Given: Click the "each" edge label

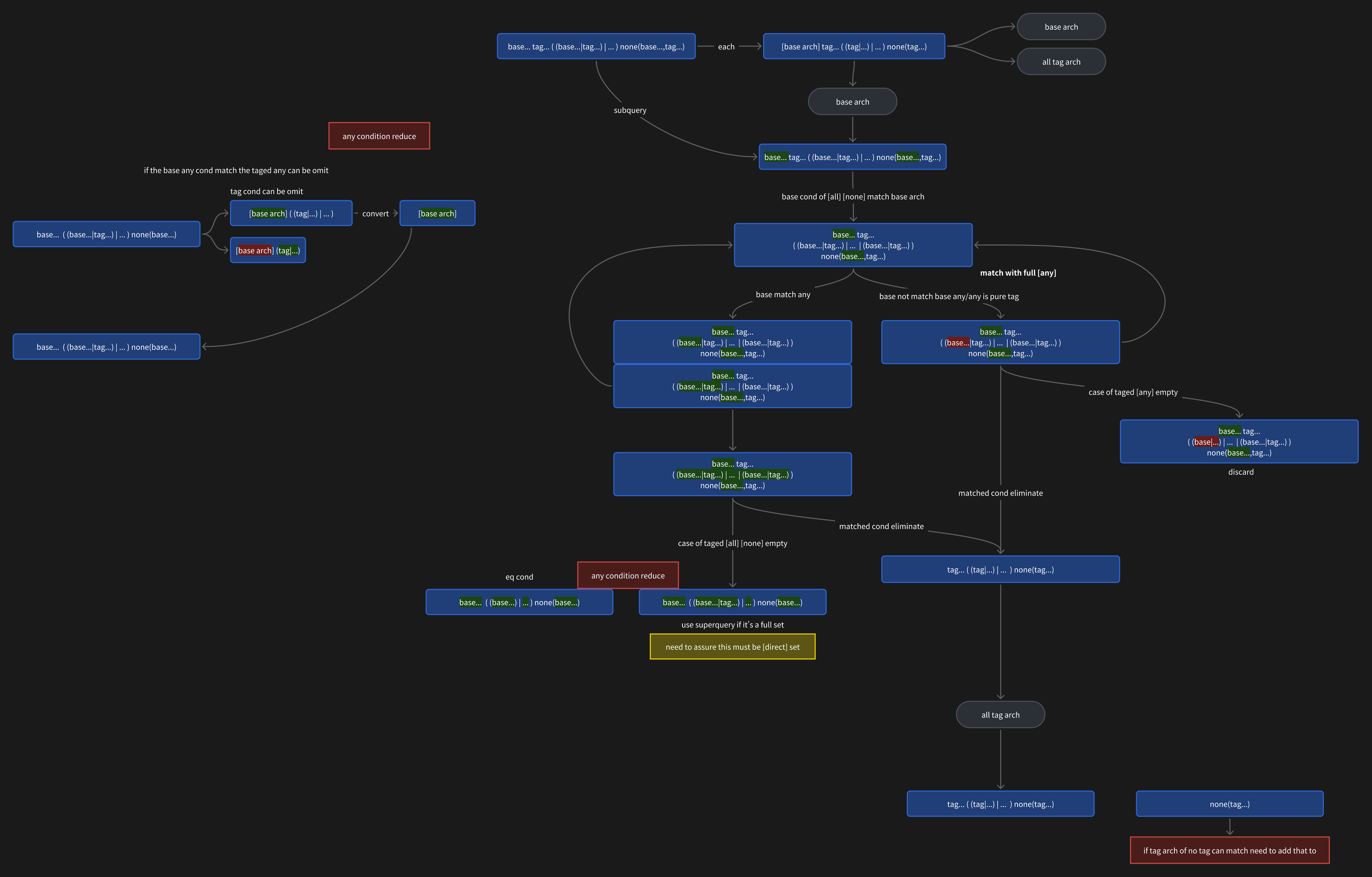Looking at the screenshot, I should point(726,47).
